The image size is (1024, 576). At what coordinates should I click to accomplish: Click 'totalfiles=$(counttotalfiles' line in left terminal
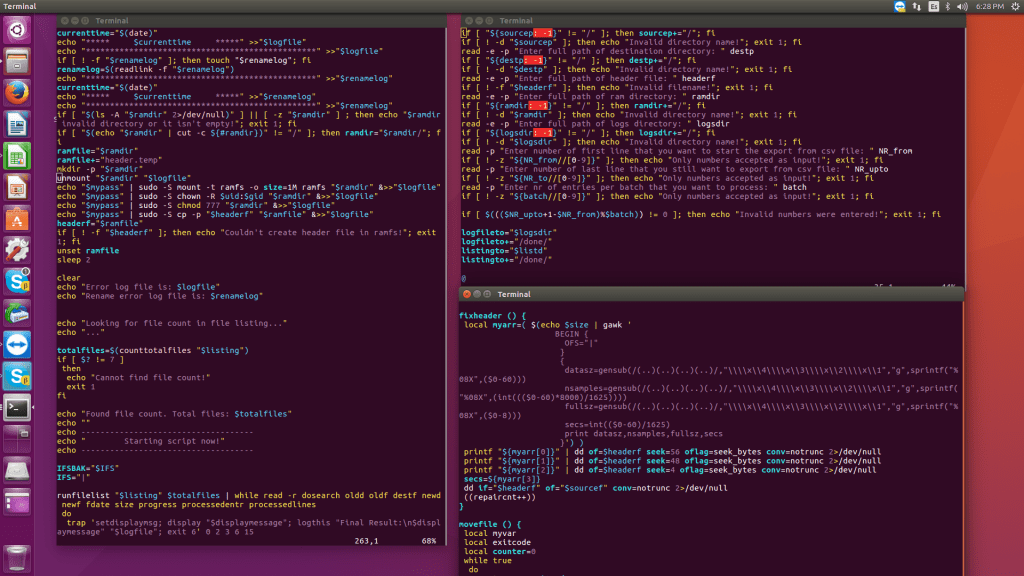pos(153,350)
